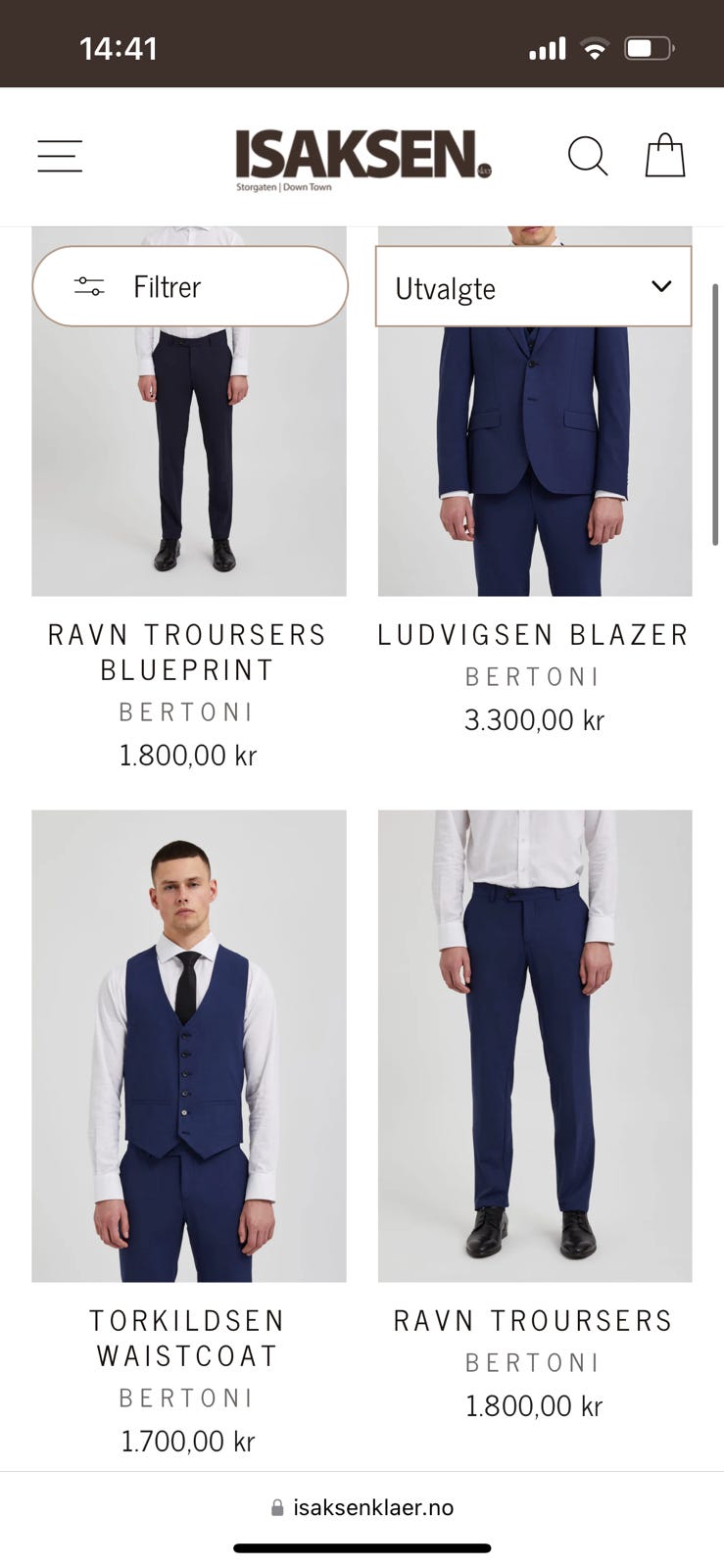Select Ravn Trousers blue pants image
The width and height of the screenshot is (724, 1568).
pos(535,1046)
